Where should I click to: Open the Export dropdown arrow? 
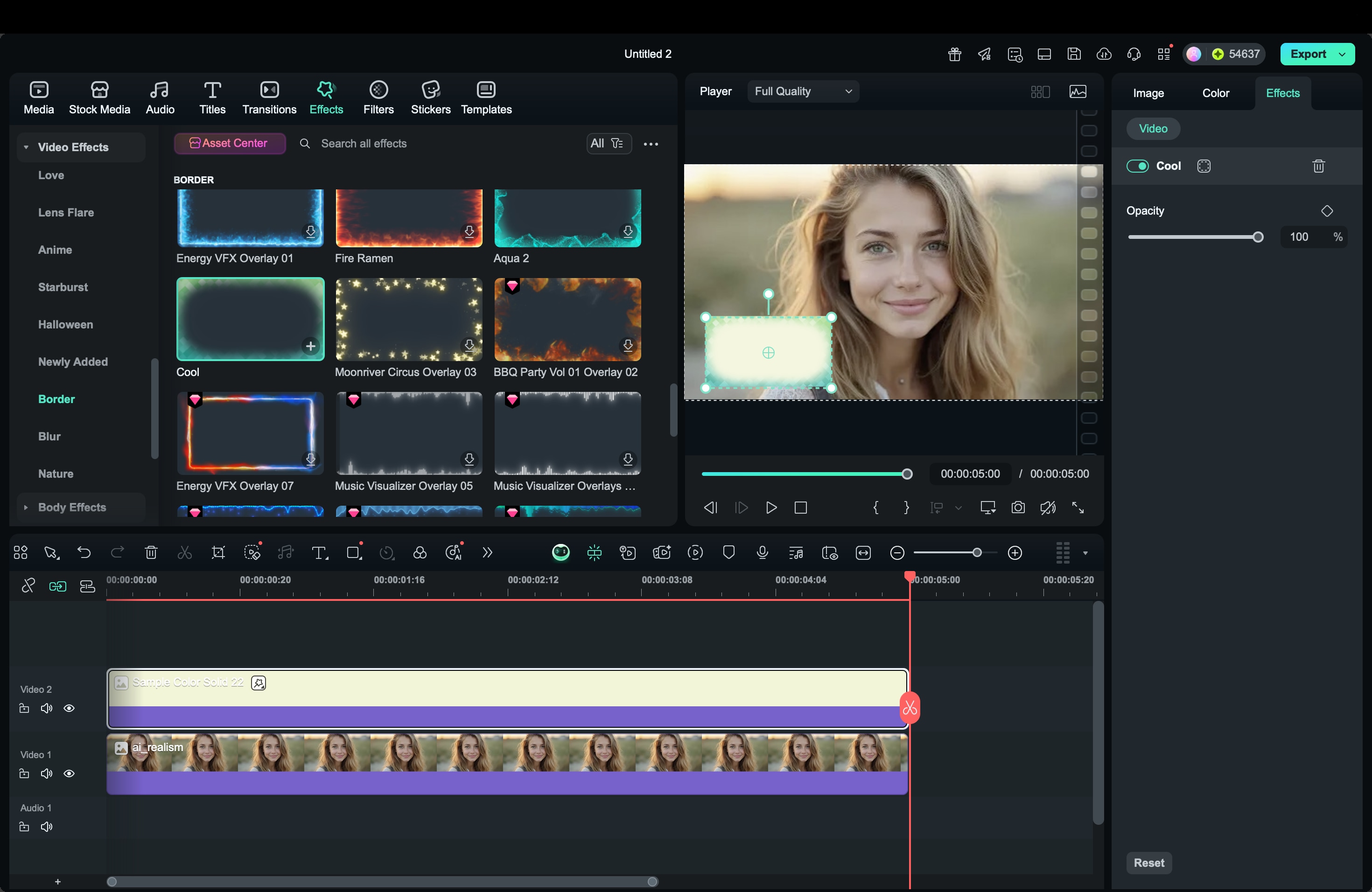pos(1343,54)
